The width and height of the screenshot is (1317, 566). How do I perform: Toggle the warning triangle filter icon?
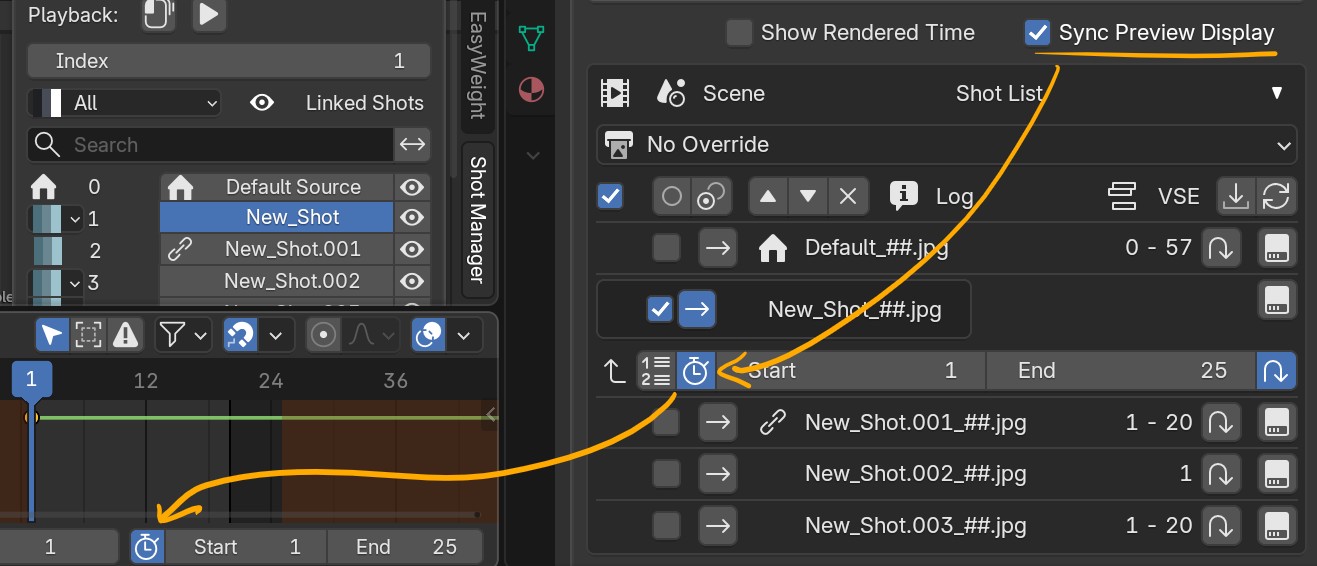click(125, 334)
